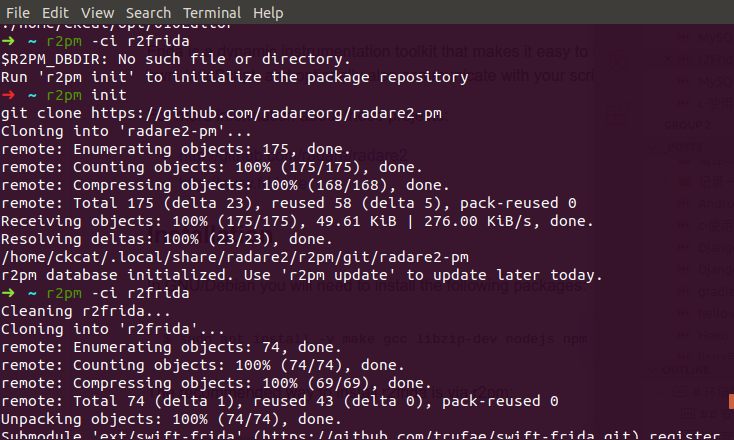Open the File menu
The image size is (734, 440).
[19, 13]
